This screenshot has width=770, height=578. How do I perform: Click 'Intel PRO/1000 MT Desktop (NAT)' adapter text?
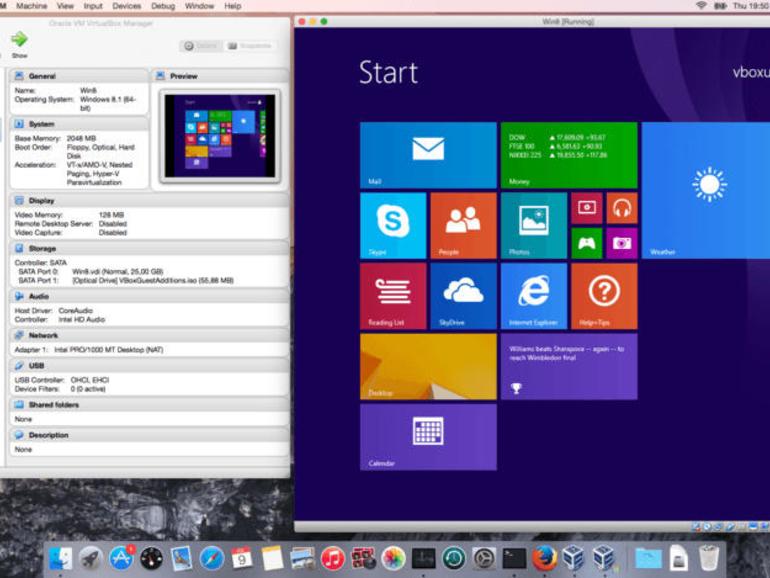109,350
